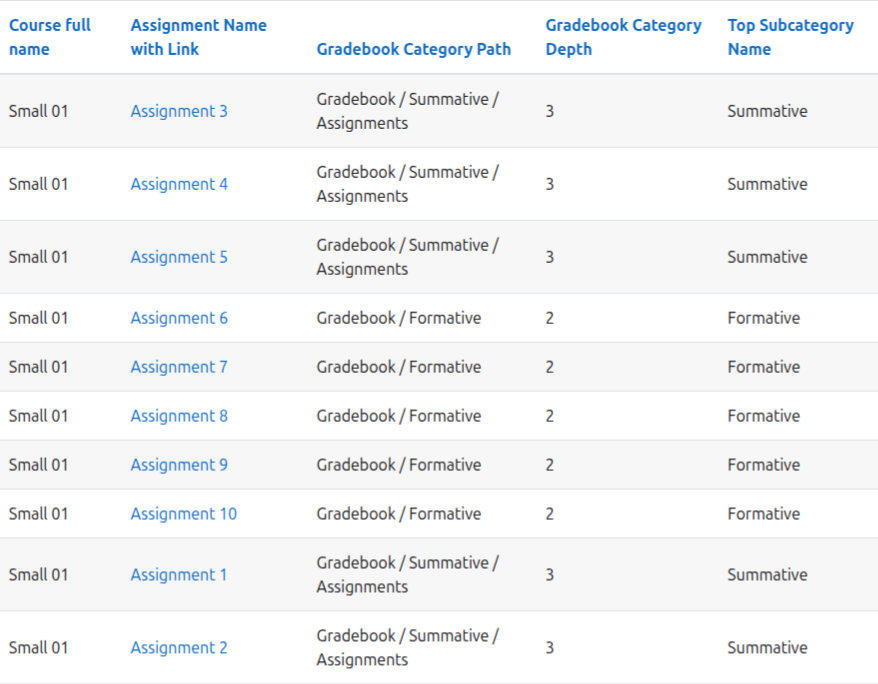Viewport: 878px width, 684px height.
Task: Open the Assignment 5 link
Action: [179, 257]
